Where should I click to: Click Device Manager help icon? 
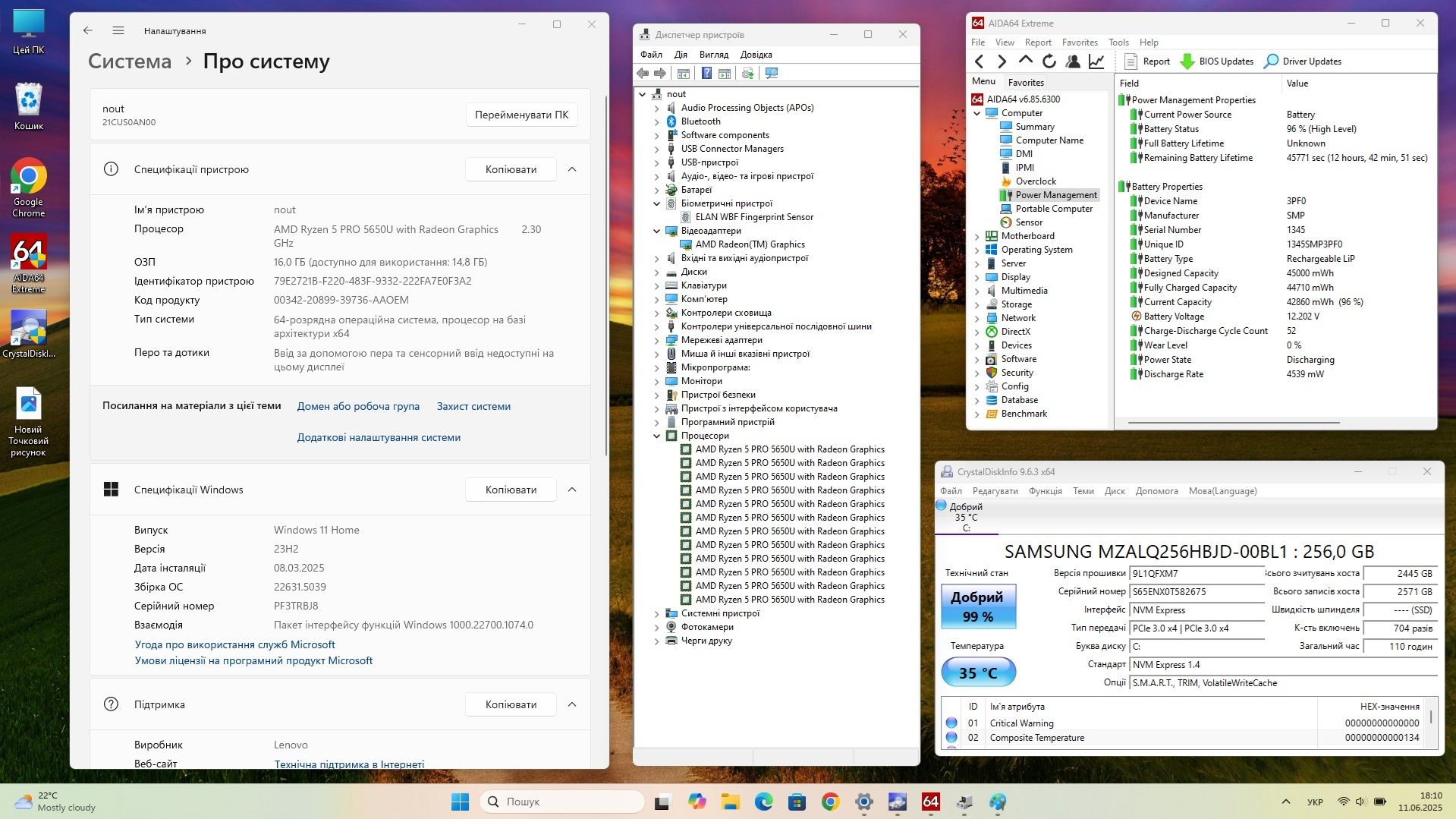(706, 74)
